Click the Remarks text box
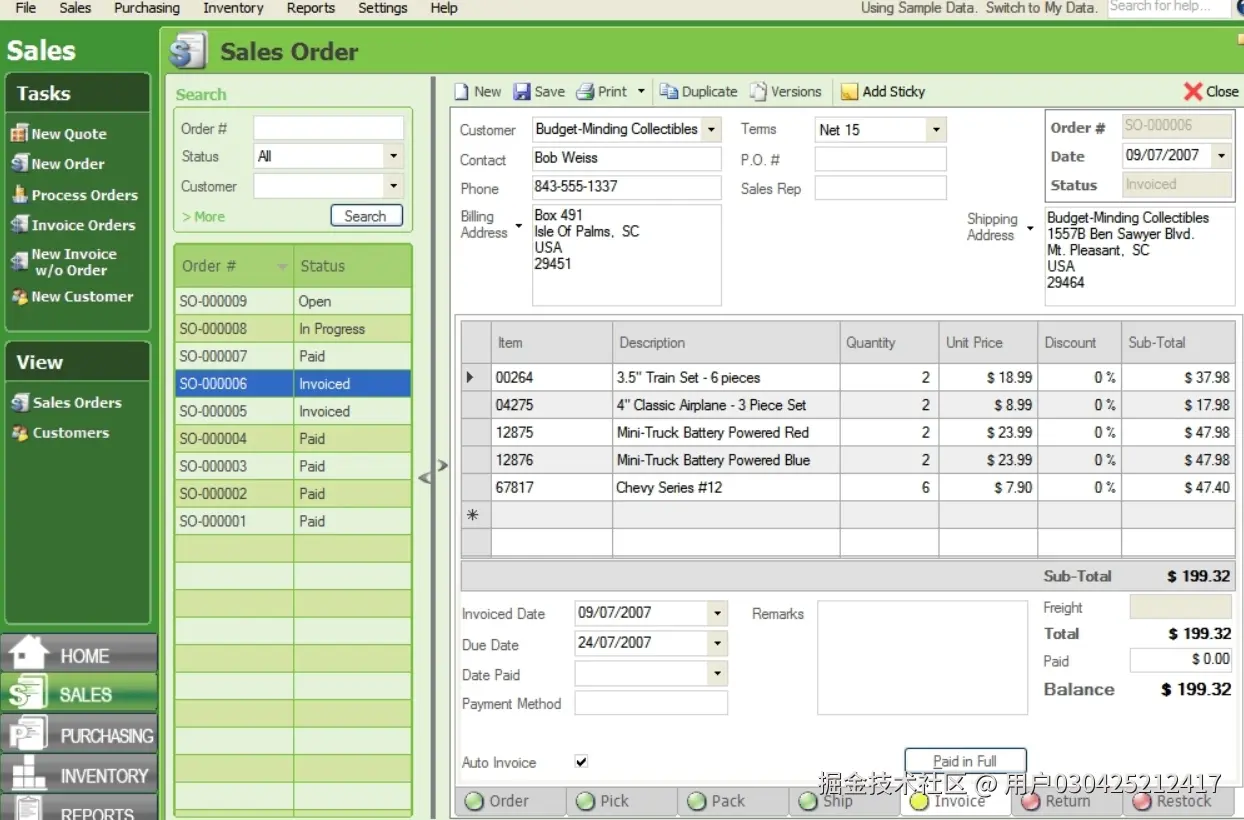 click(922, 657)
